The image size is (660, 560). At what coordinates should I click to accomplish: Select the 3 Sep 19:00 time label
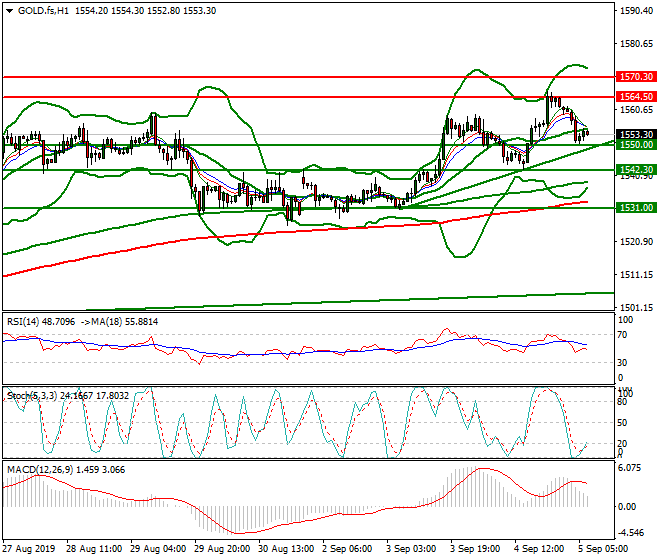tap(475, 549)
